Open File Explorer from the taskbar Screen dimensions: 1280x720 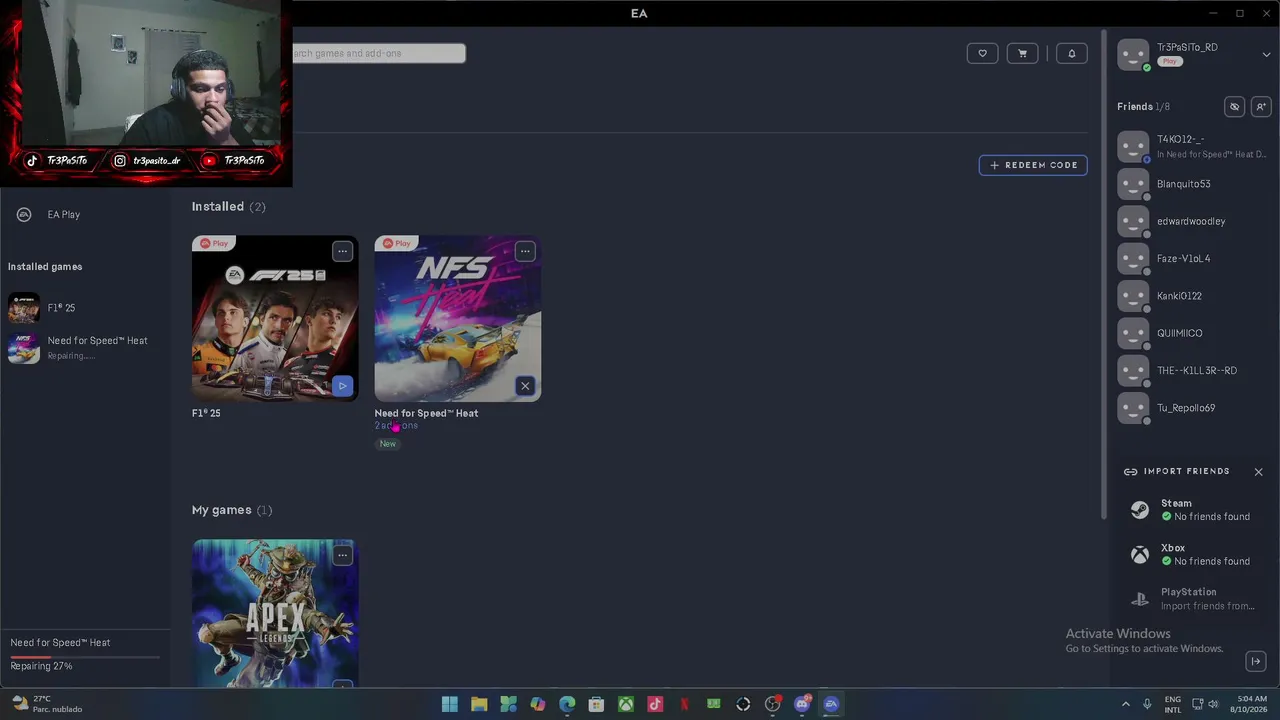[x=479, y=704]
